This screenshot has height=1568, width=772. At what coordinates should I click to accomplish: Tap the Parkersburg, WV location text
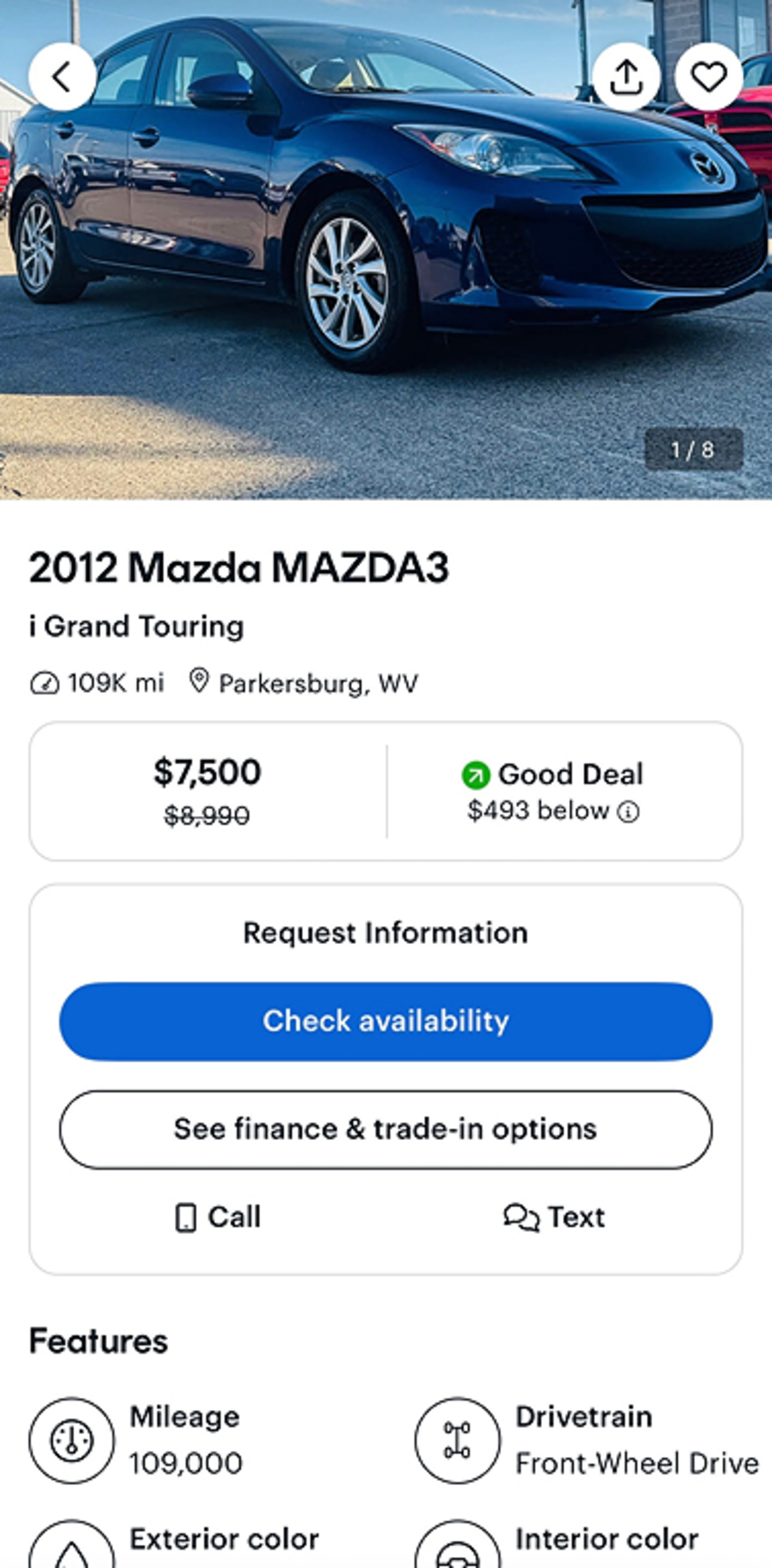pyautogui.click(x=318, y=683)
